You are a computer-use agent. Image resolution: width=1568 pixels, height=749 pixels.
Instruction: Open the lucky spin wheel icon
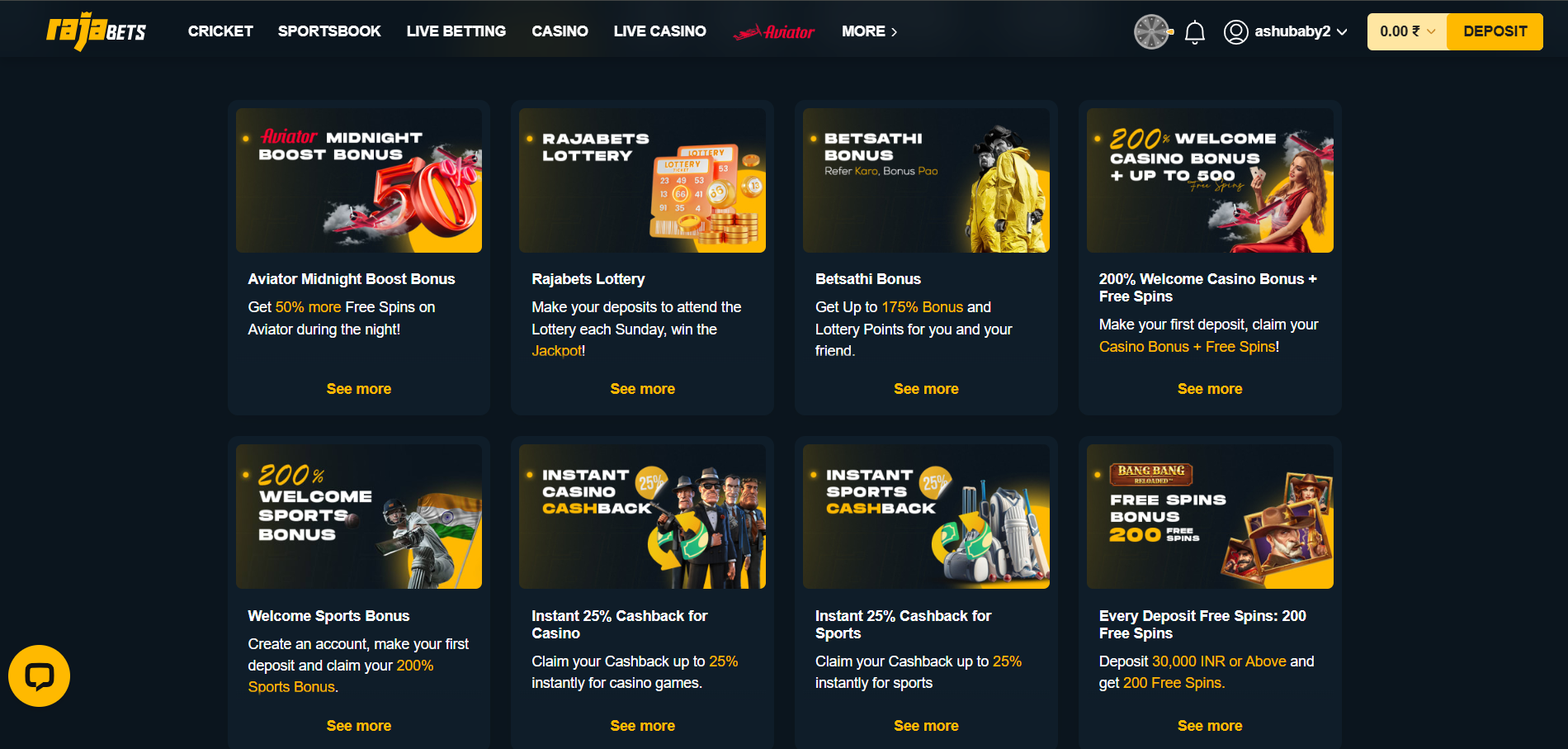[x=1152, y=31]
